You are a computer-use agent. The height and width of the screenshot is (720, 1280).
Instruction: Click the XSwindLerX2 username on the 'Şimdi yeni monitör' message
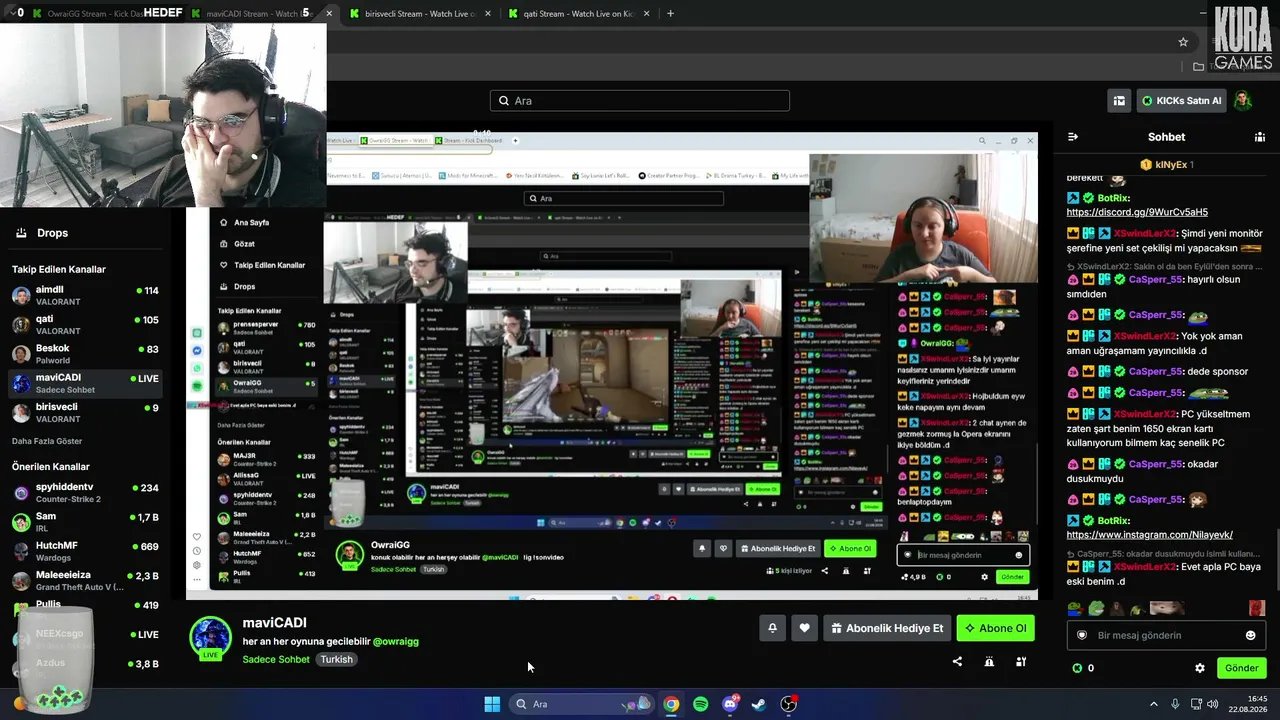pos(1145,233)
